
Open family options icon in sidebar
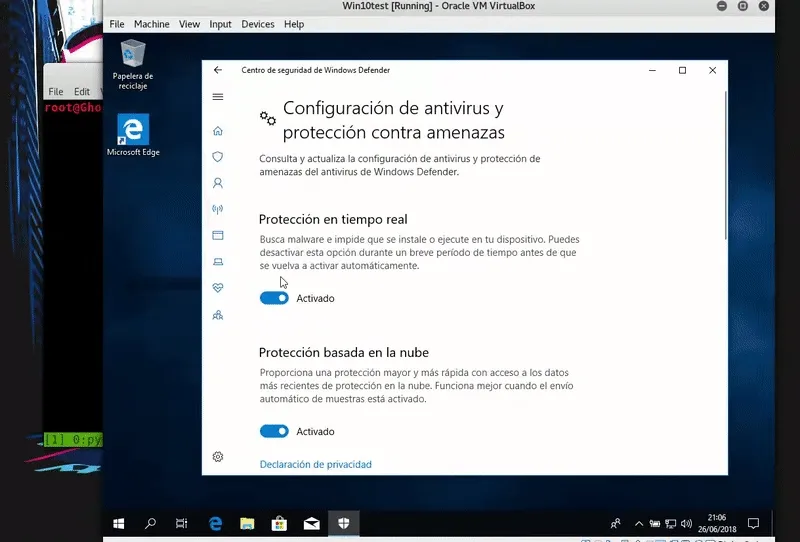tap(218, 315)
